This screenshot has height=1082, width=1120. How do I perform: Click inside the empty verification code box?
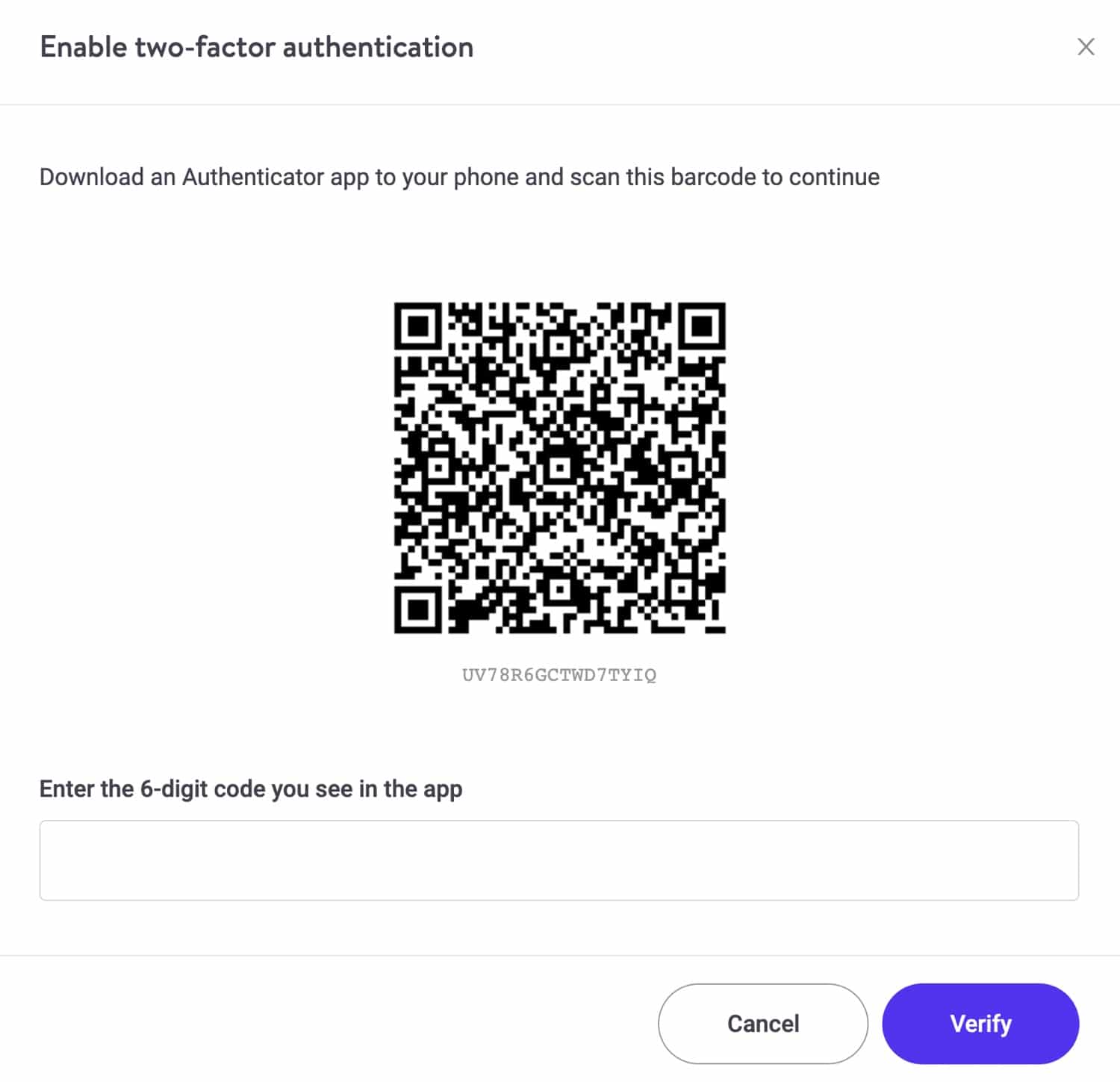[560, 860]
